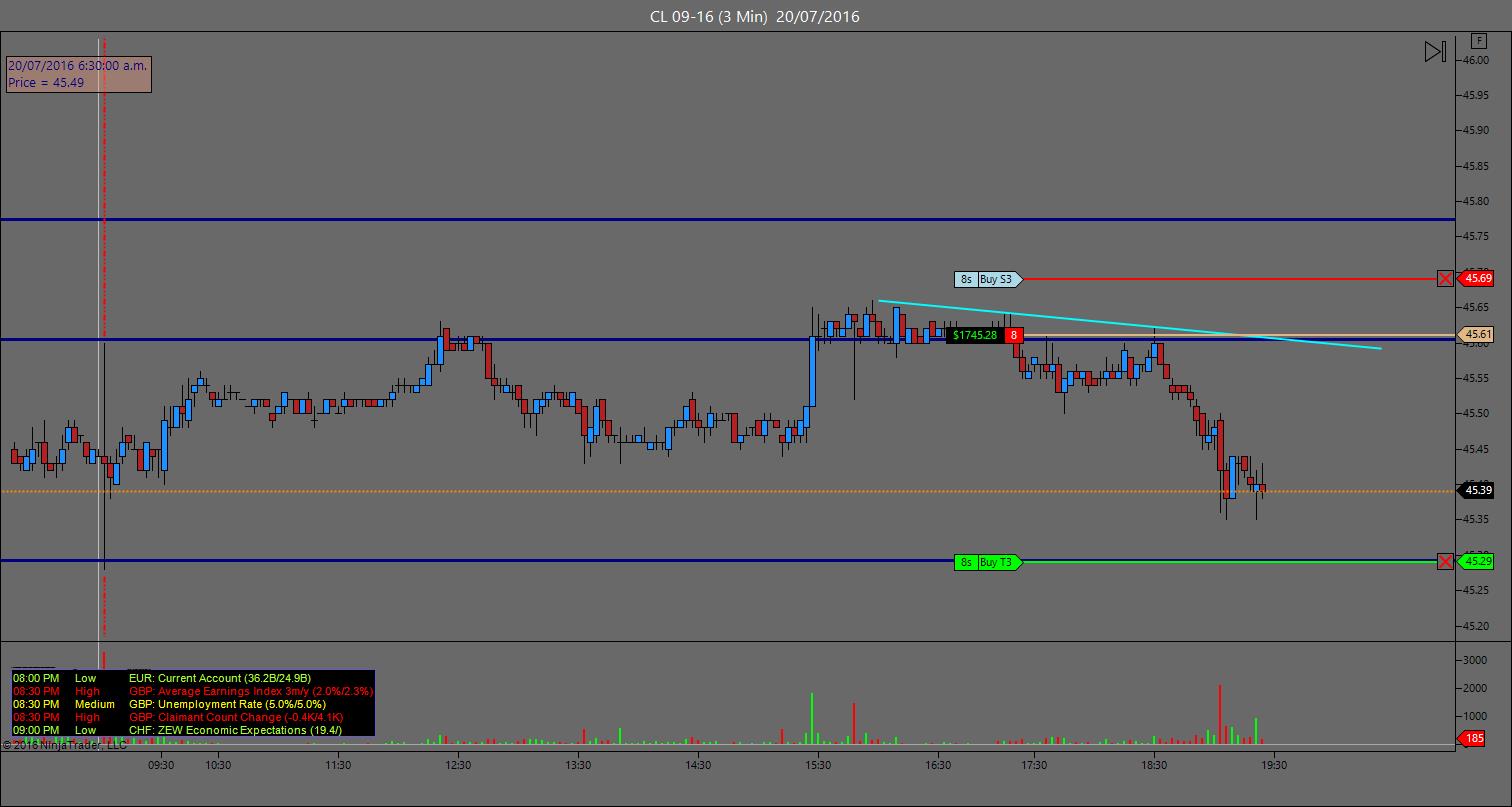Select the cyan descending trend line
The height and width of the screenshot is (807, 1512).
click(1130, 325)
